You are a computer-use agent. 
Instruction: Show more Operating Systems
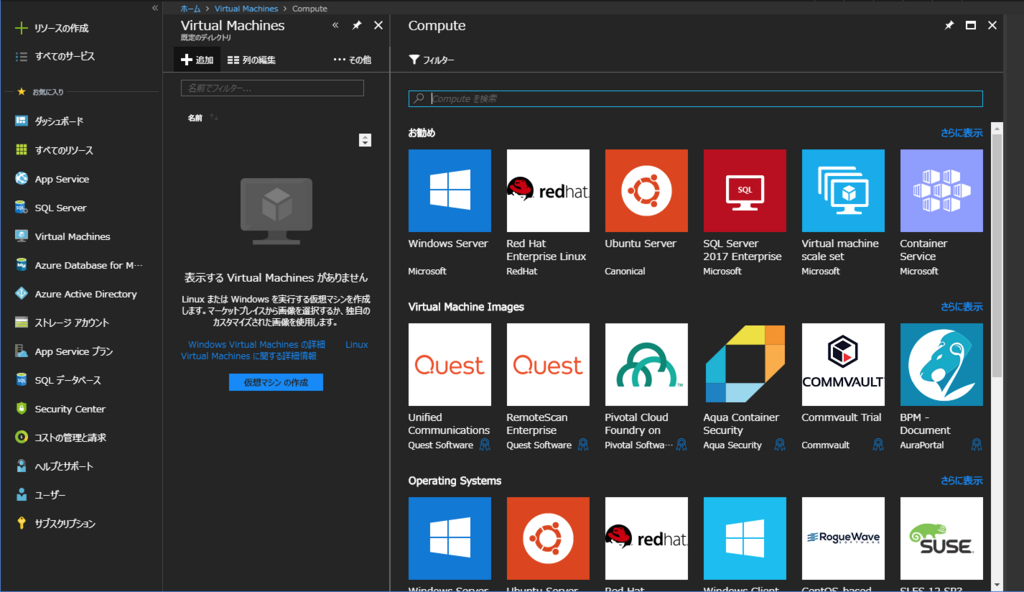tap(961, 480)
